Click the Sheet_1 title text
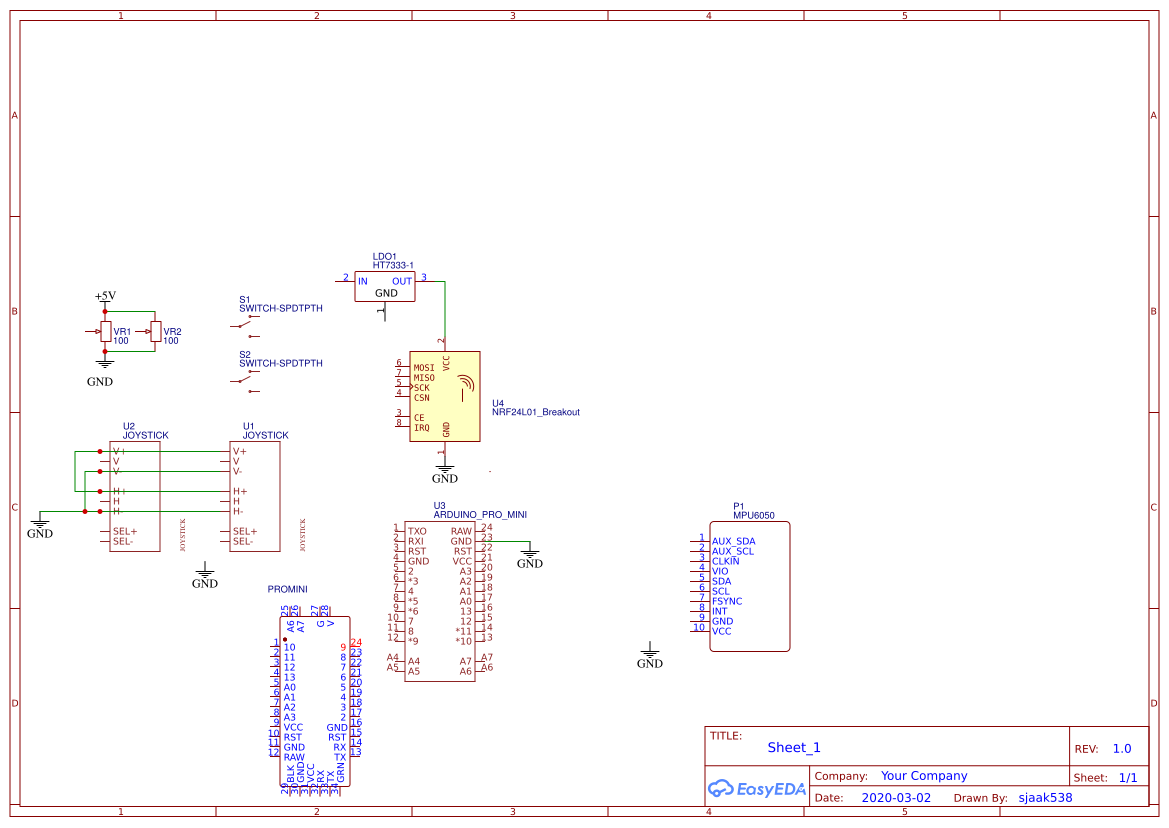 click(x=793, y=747)
